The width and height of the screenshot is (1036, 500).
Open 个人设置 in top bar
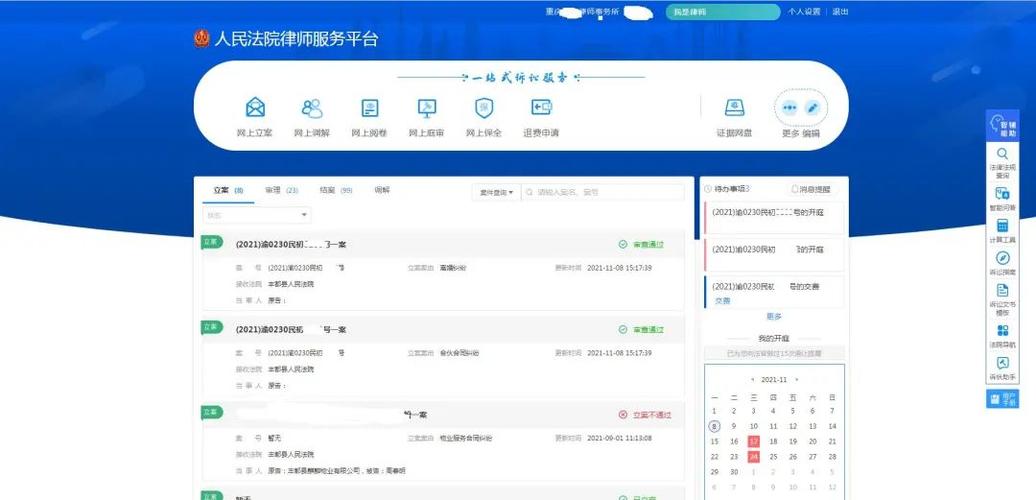(x=804, y=12)
